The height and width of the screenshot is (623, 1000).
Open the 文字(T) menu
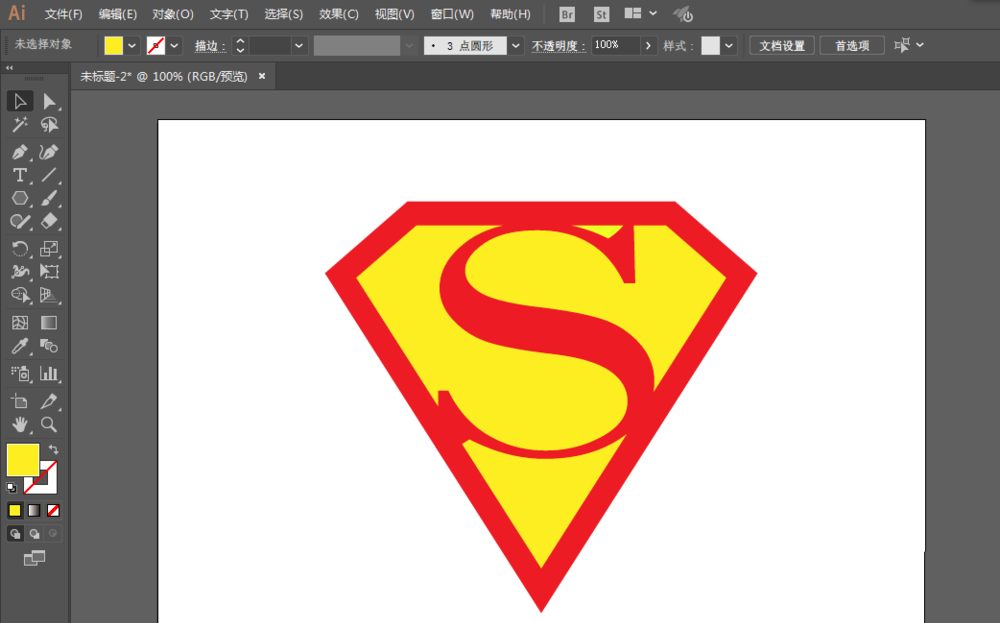(x=229, y=14)
